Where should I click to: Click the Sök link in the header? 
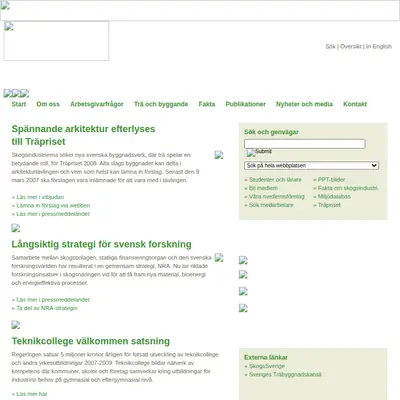pyautogui.click(x=330, y=46)
